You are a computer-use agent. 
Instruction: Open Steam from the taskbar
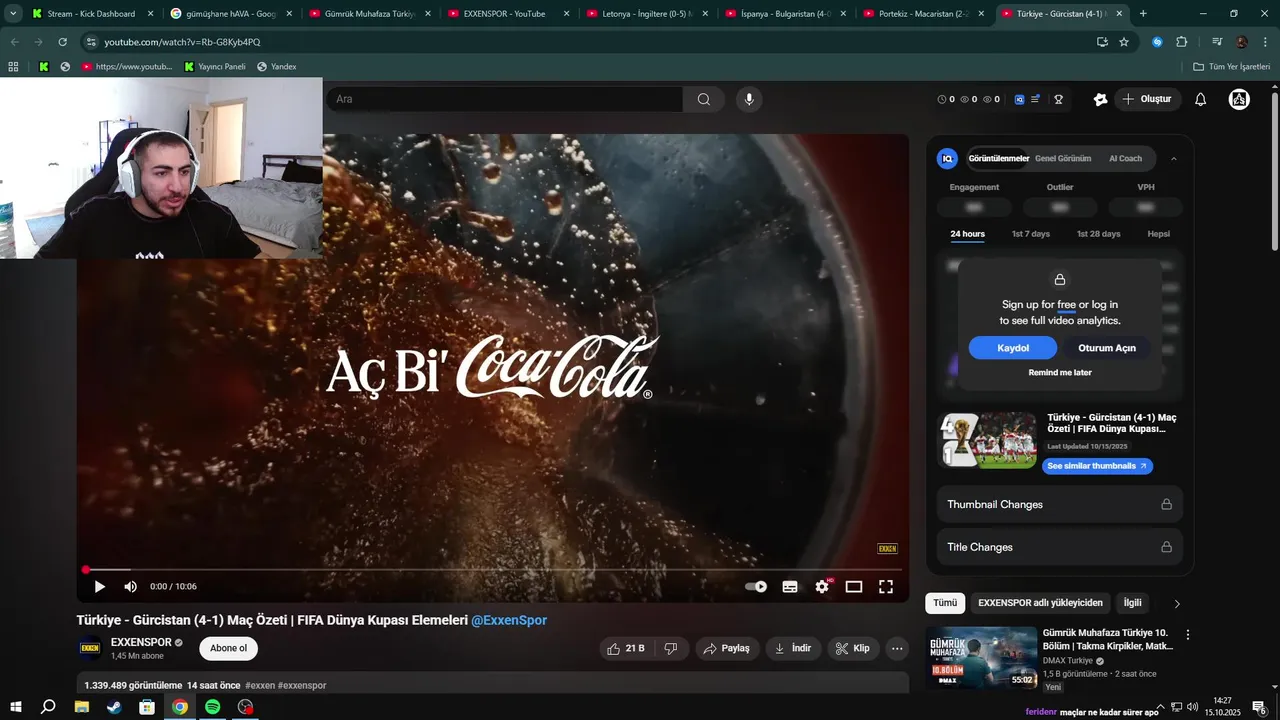114,707
